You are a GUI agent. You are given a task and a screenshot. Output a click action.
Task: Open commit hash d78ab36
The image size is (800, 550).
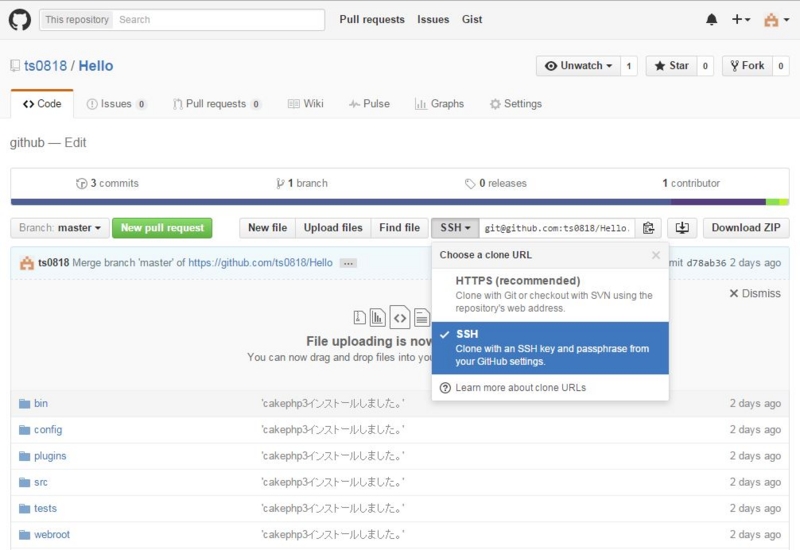(706, 263)
